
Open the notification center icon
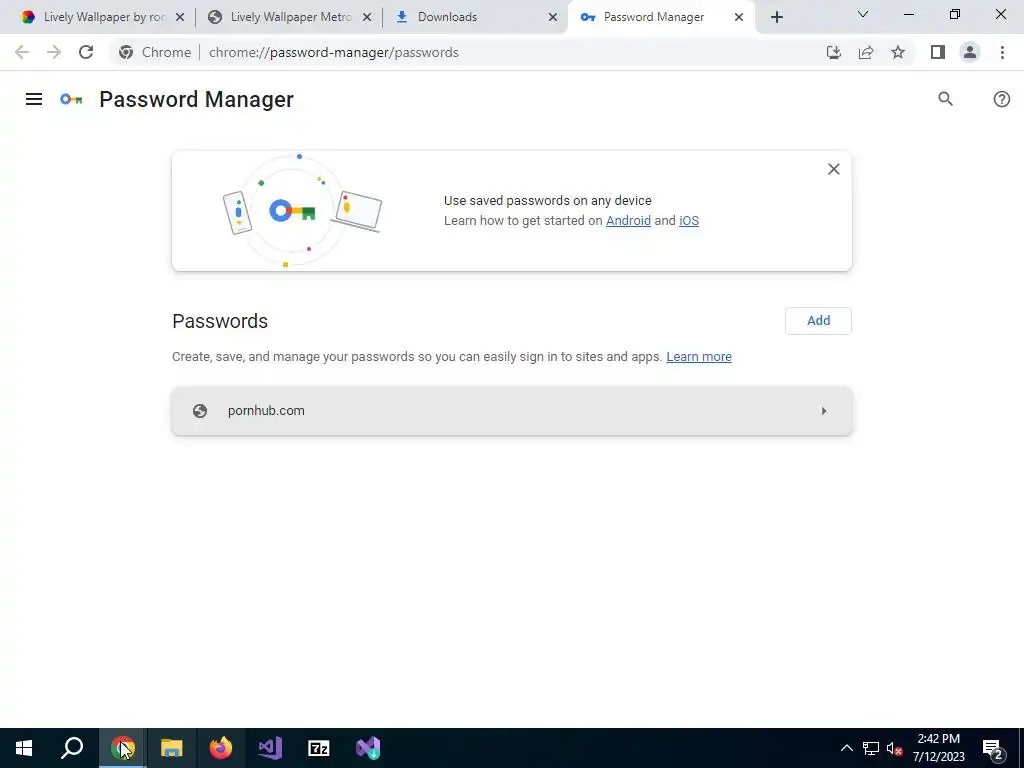993,749
